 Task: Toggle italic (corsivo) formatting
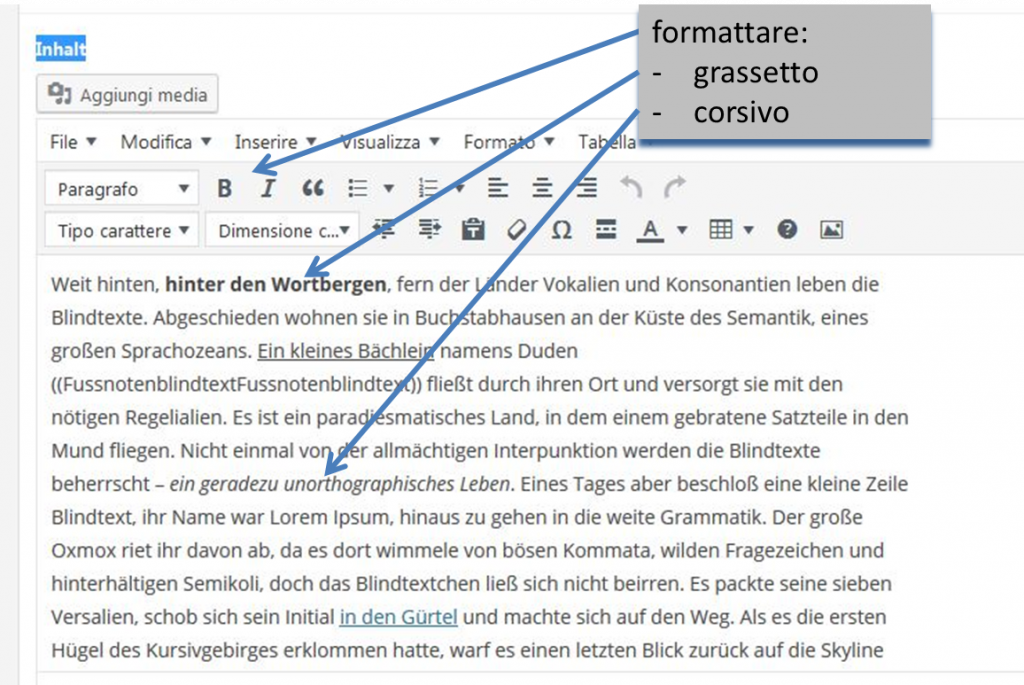267,188
